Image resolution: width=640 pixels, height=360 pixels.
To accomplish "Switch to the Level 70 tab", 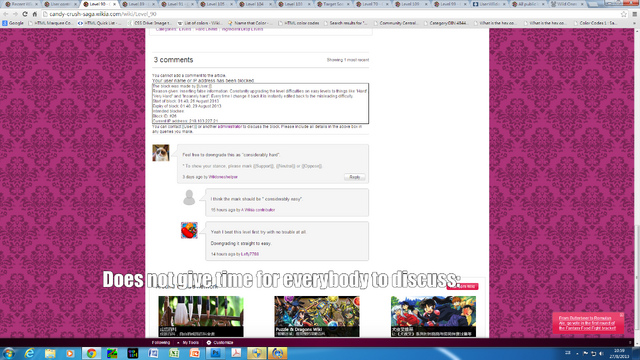I will tap(371, 4).
